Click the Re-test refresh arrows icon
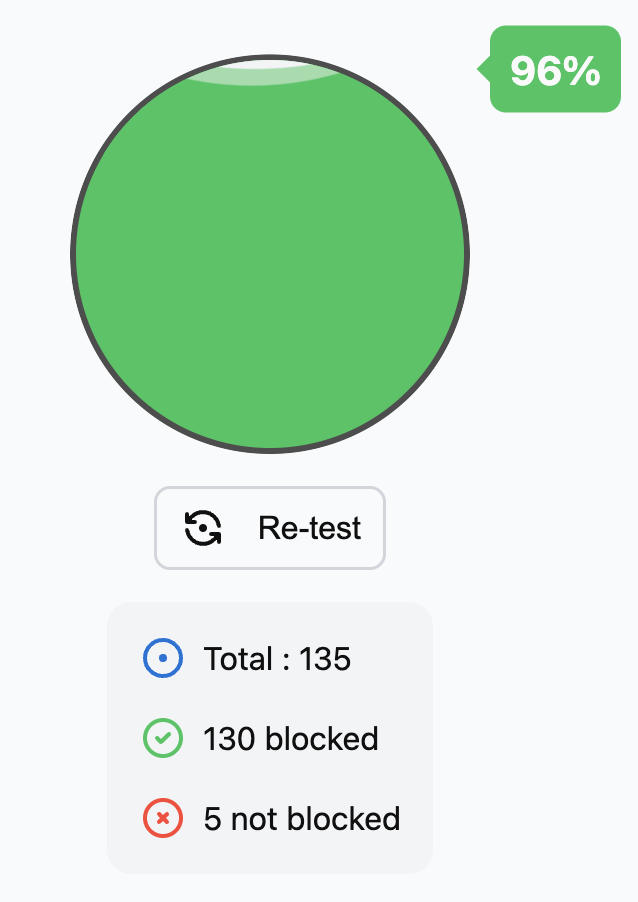The width and height of the screenshot is (638, 902). [x=203, y=528]
